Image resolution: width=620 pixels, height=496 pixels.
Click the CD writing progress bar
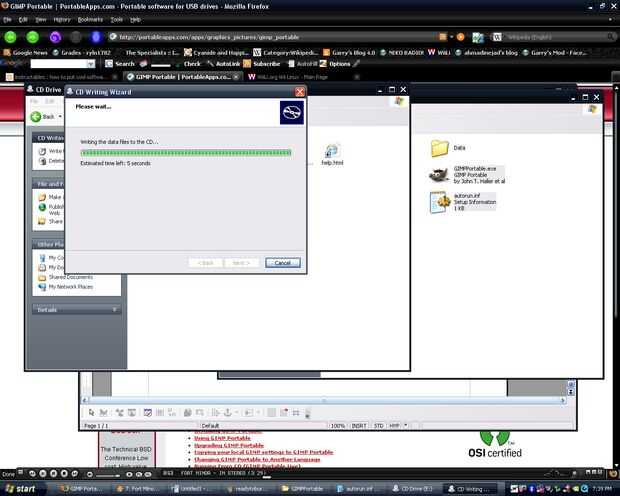(186, 153)
